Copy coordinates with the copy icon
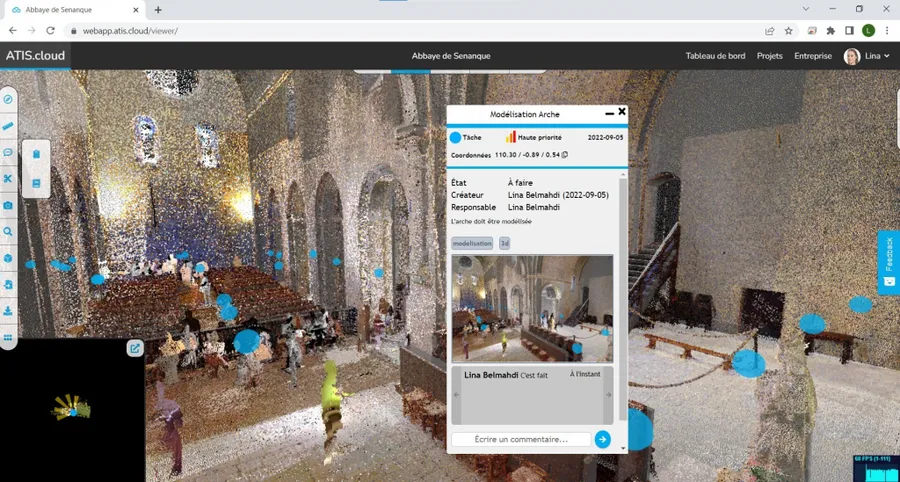The width and height of the screenshot is (900, 482). (x=565, y=154)
